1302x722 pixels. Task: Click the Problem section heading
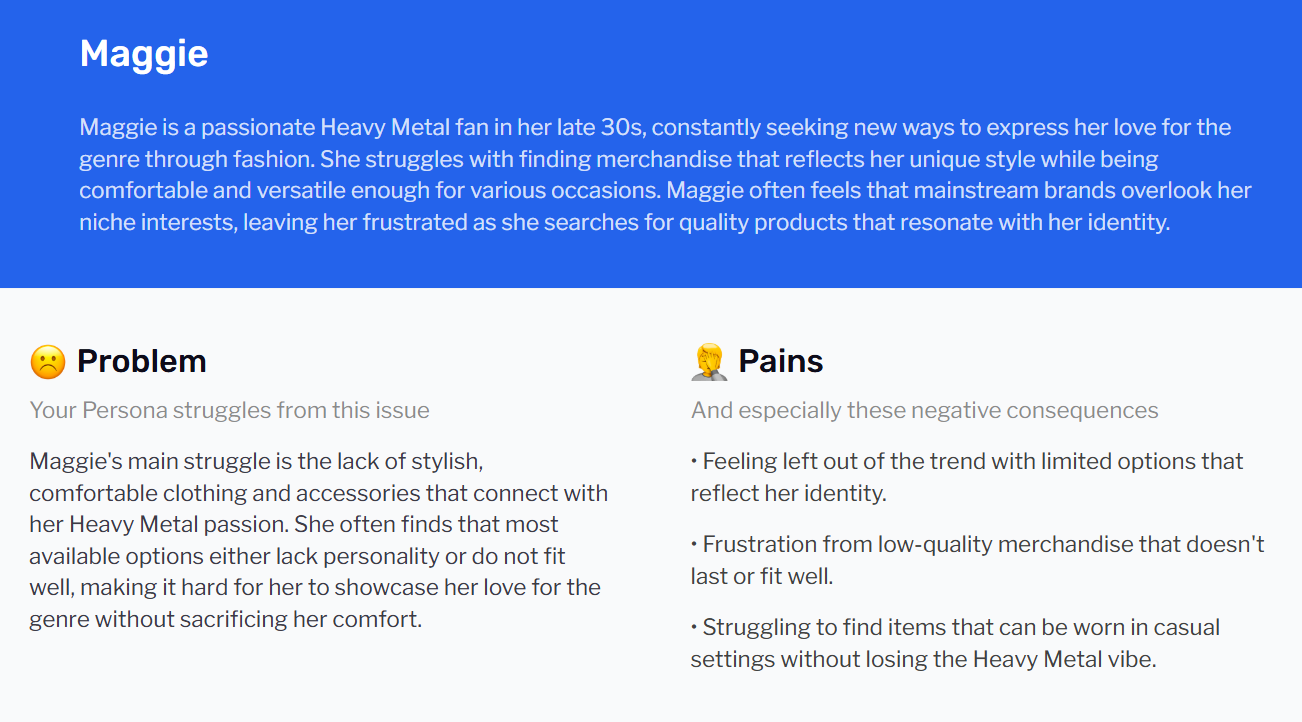point(142,361)
